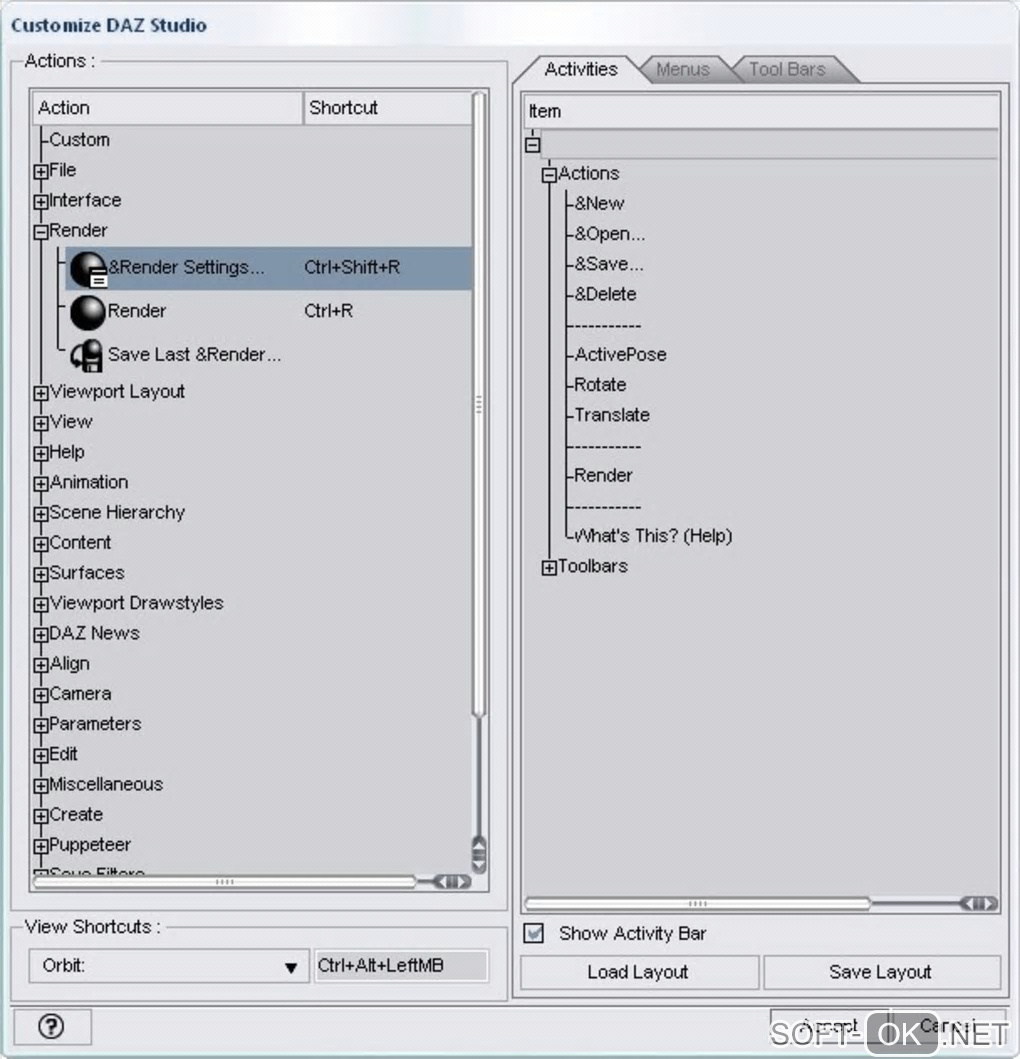Select Rotate in the Activities list

pyautogui.click(x=600, y=385)
